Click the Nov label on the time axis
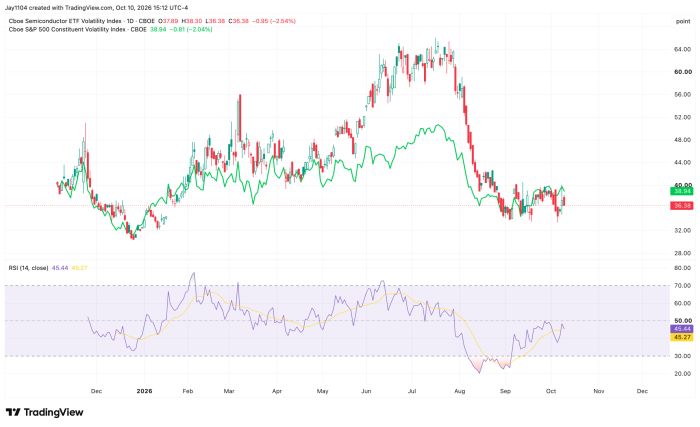This screenshot has width=700, height=427. 599,391
